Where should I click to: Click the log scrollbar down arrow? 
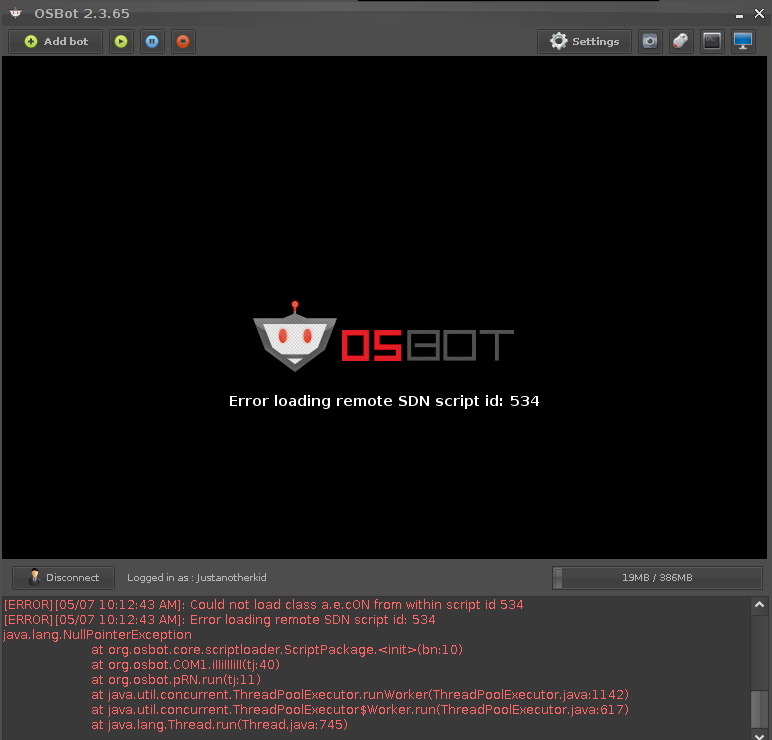click(759, 736)
